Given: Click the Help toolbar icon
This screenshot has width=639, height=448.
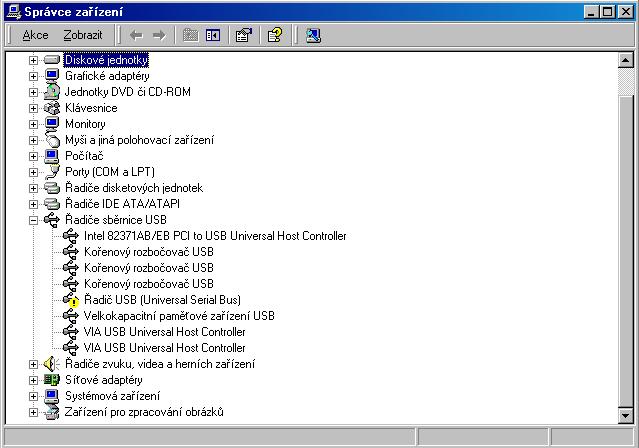Looking at the screenshot, I should [x=275, y=35].
